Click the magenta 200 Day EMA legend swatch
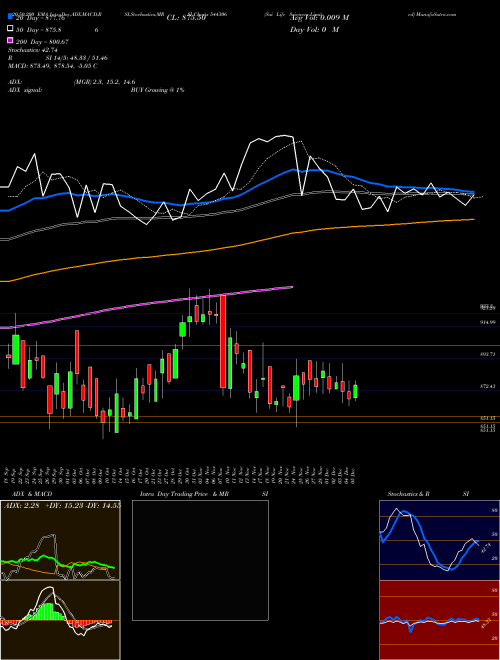This screenshot has width=500, height=660. click(x=10, y=41)
